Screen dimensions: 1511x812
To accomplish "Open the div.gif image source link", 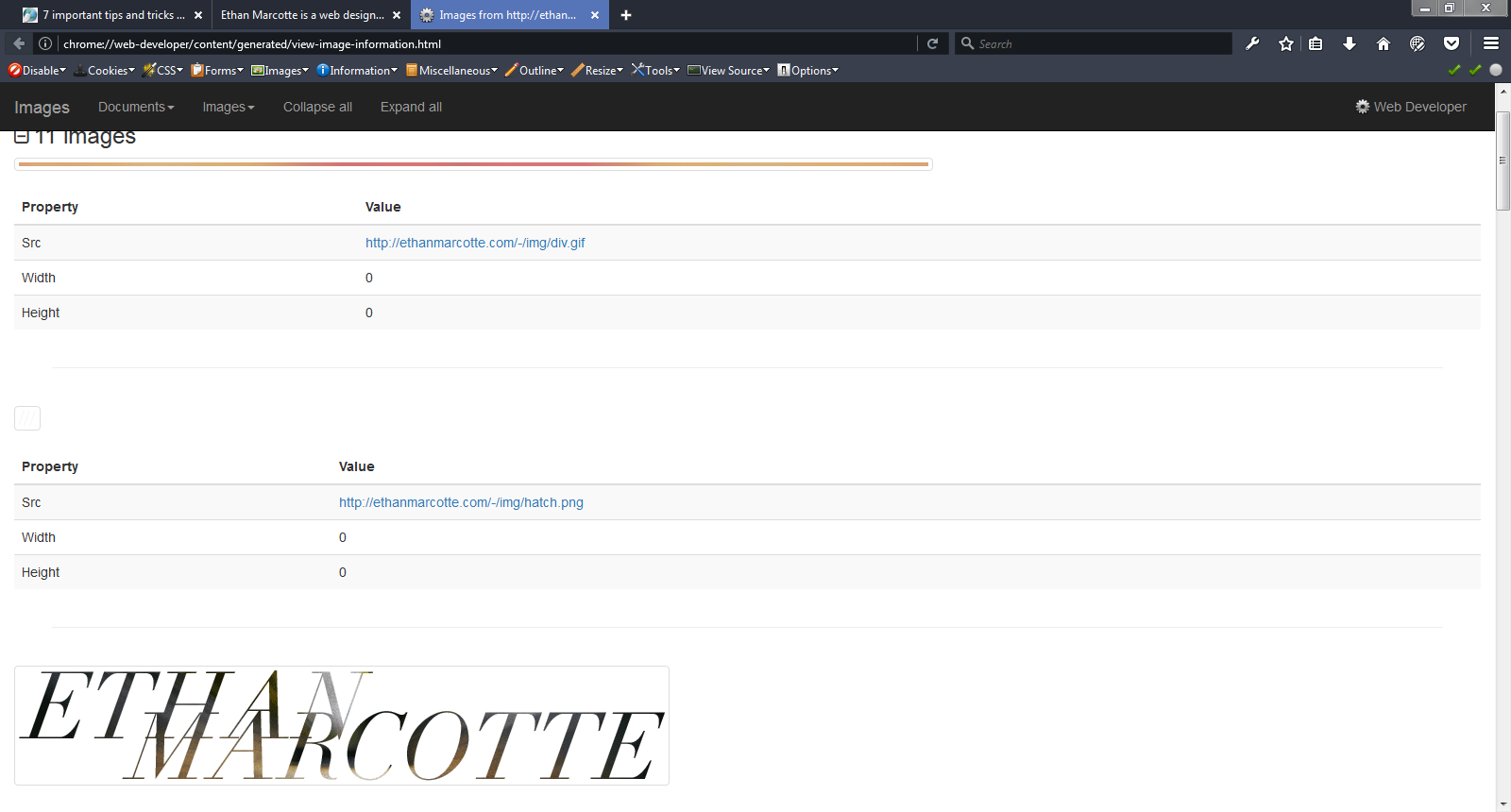I will 475,243.
